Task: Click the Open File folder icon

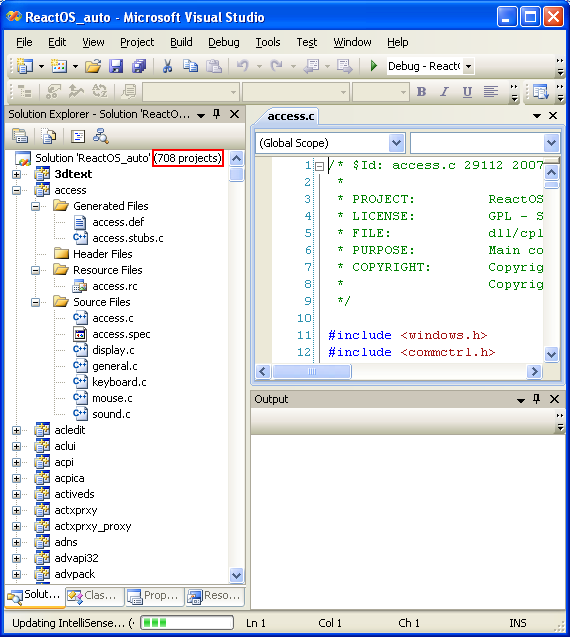Action: click(93, 66)
